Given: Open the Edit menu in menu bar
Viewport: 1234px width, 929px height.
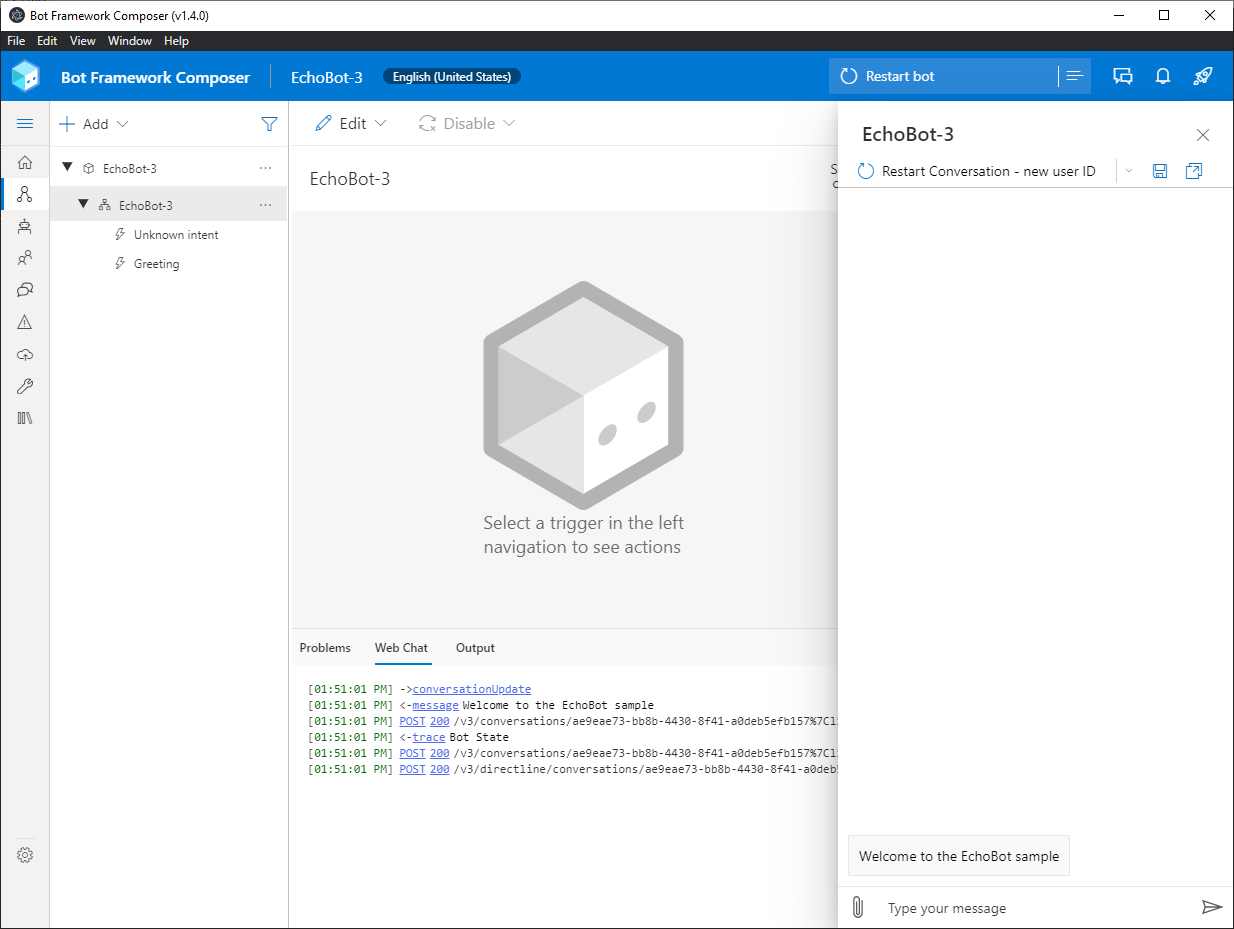Looking at the screenshot, I should [47, 41].
